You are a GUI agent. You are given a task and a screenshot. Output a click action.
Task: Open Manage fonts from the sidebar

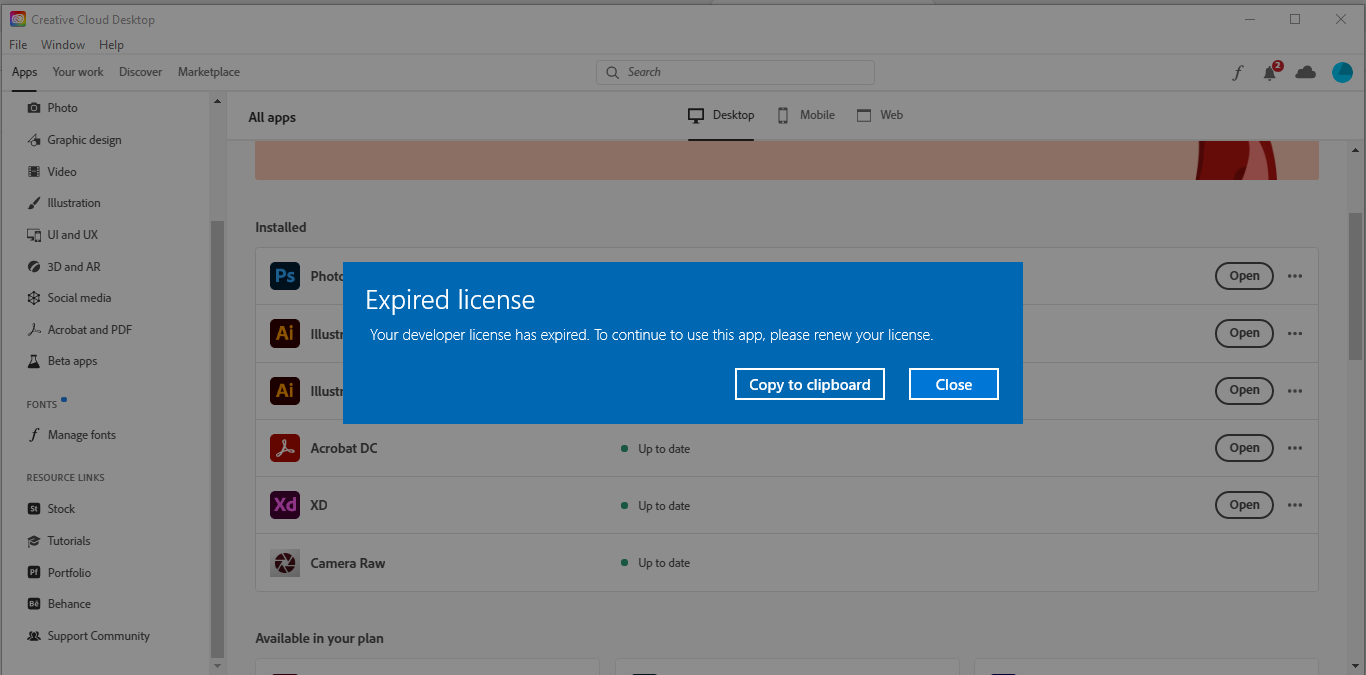tap(82, 434)
